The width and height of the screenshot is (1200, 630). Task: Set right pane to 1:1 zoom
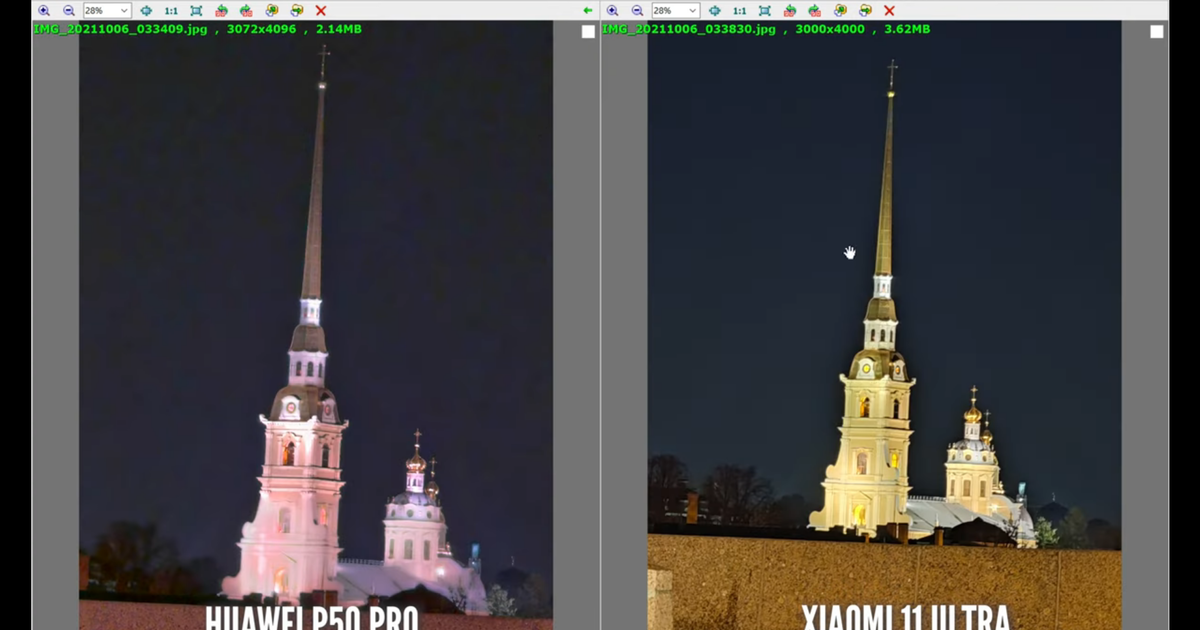pos(739,10)
